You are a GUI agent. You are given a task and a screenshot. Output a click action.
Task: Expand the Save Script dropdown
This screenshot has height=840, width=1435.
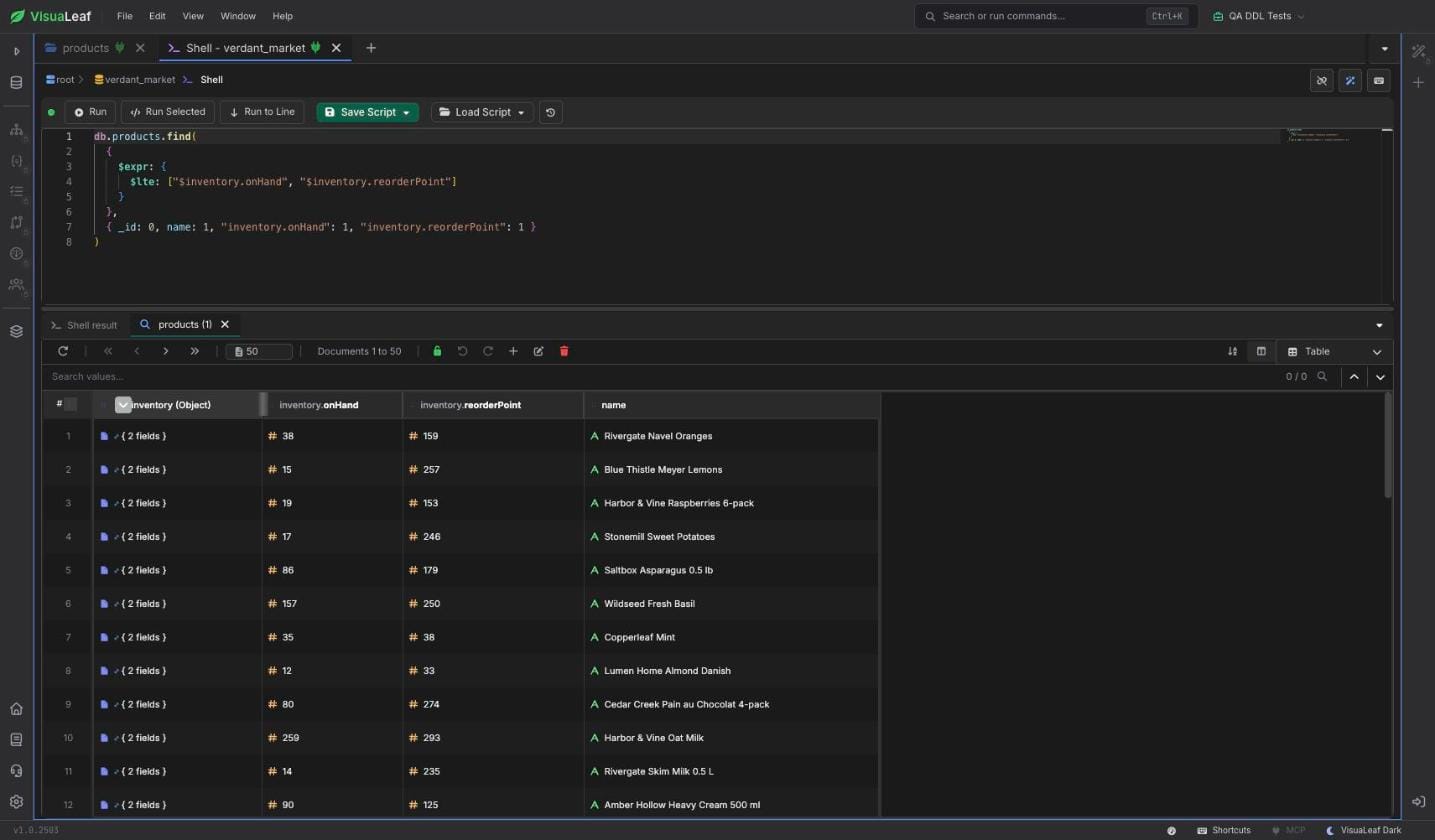pos(406,113)
